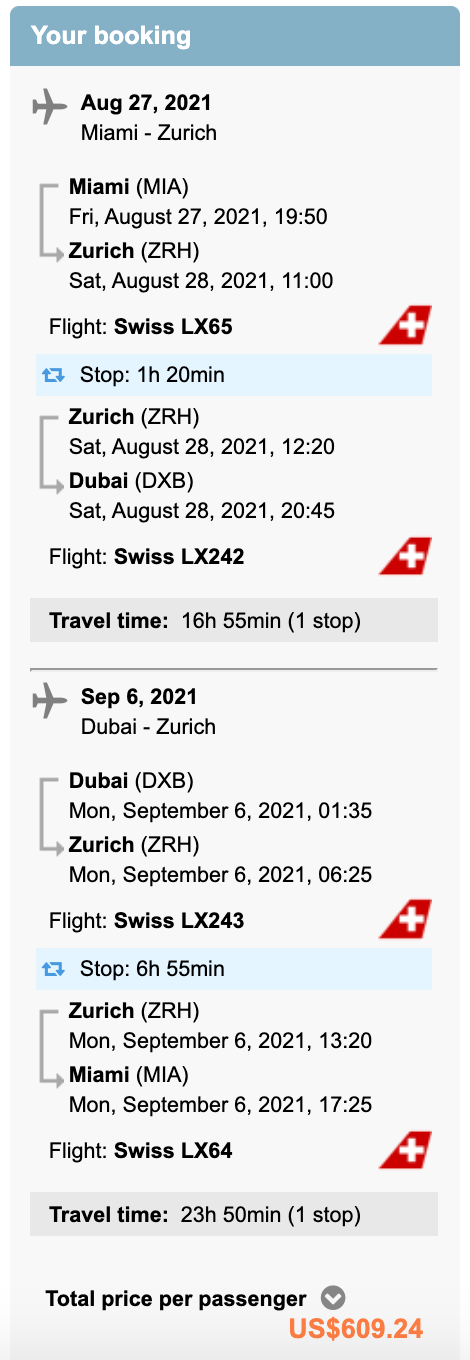Click the Travel time 16h 55min bar
The width and height of the screenshot is (470, 1360).
(x=234, y=620)
